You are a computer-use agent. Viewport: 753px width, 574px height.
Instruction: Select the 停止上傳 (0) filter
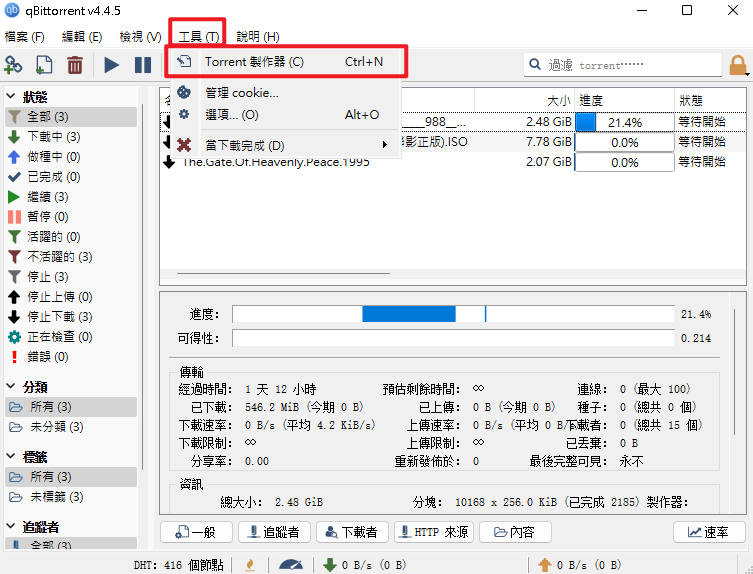click(x=71, y=297)
